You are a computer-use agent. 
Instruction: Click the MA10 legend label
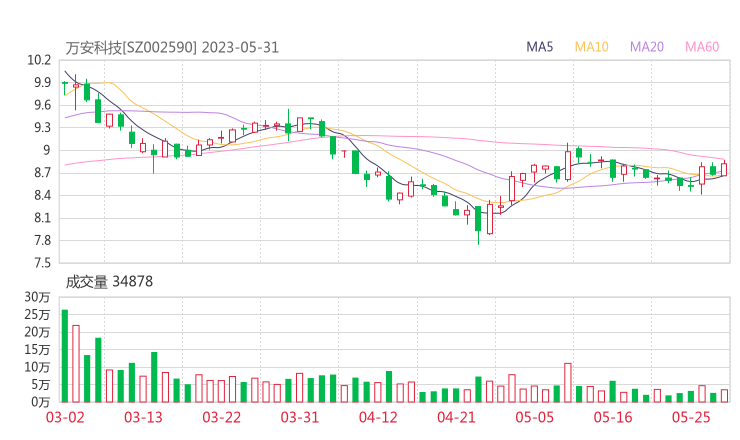pyautogui.click(x=591, y=47)
